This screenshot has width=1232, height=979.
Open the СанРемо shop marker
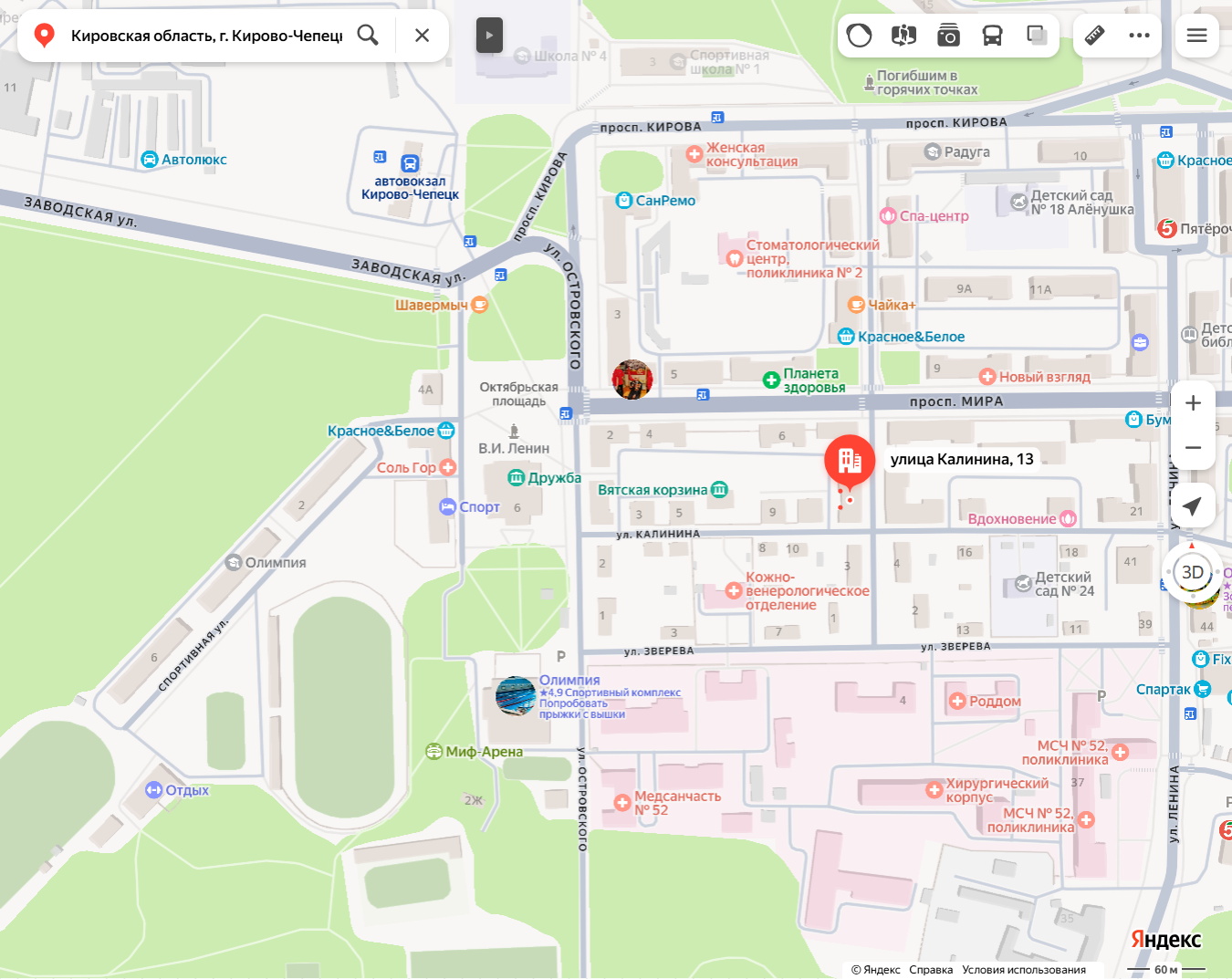(624, 201)
